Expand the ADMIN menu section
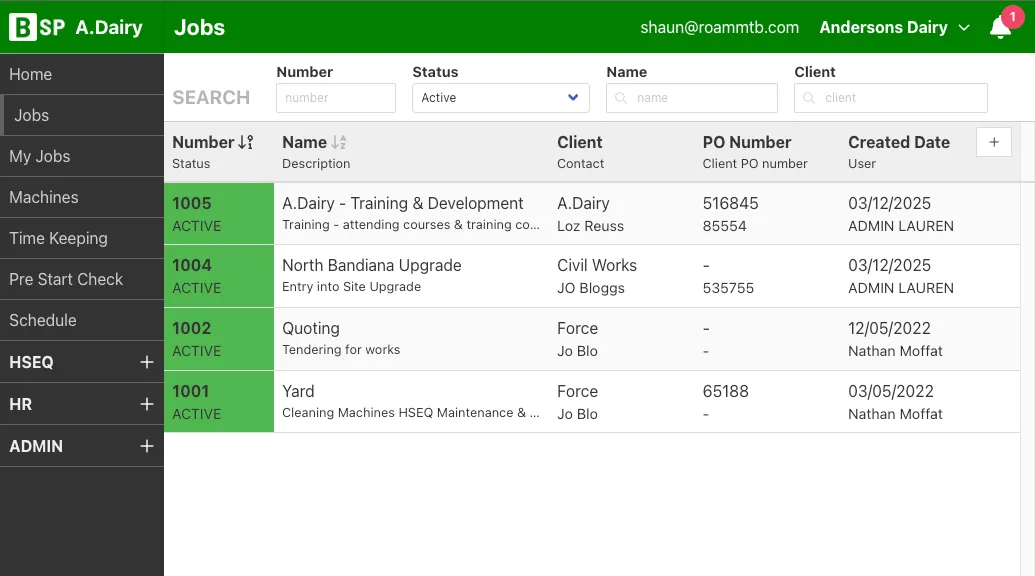1035x576 pixels. (82, 446)
